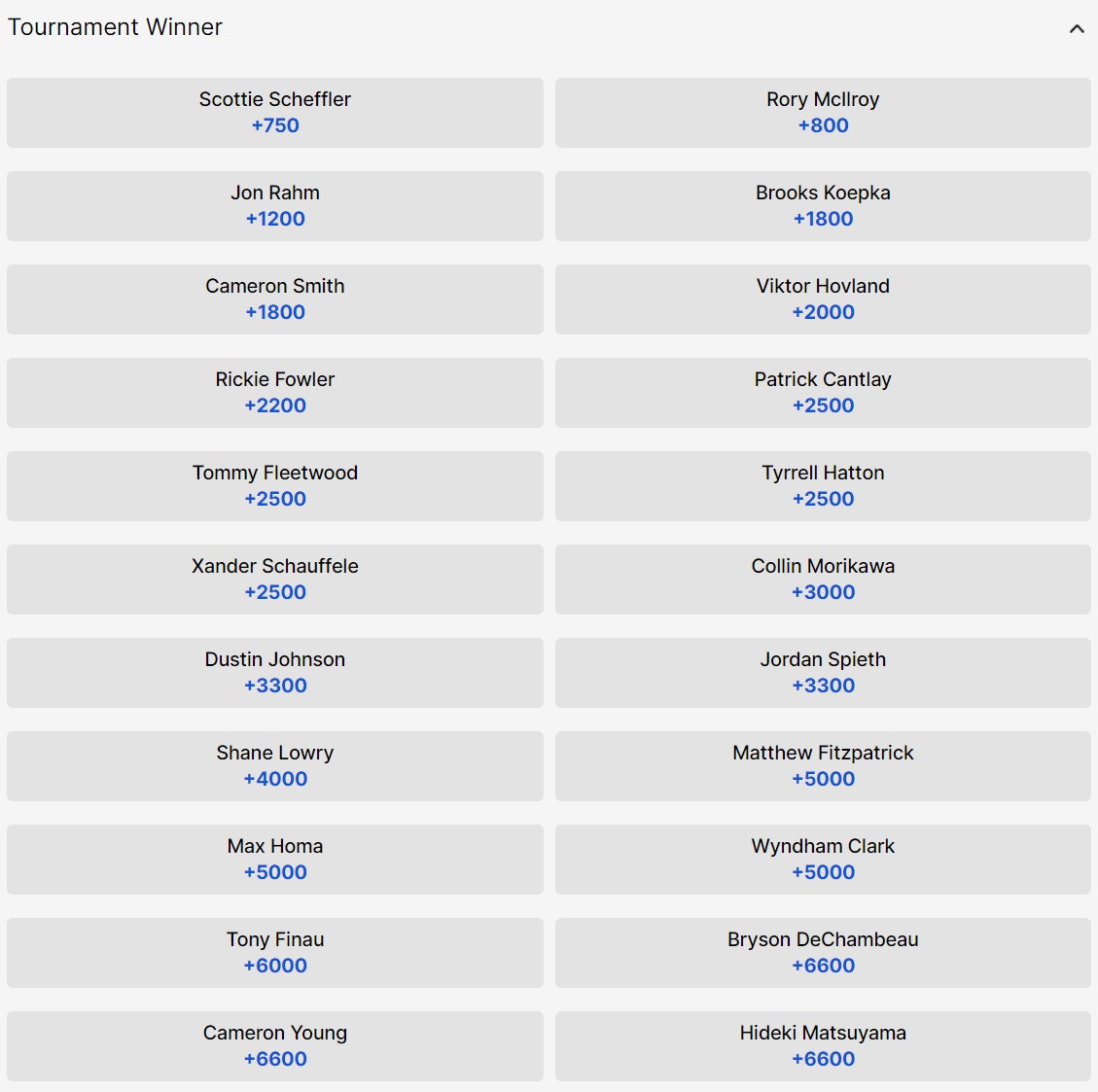The height and width of the screenshot is (1092, 1098).
Task: Collapse the Tournament Winner section
Action: pyautogui.click(x=1077, y=28)
